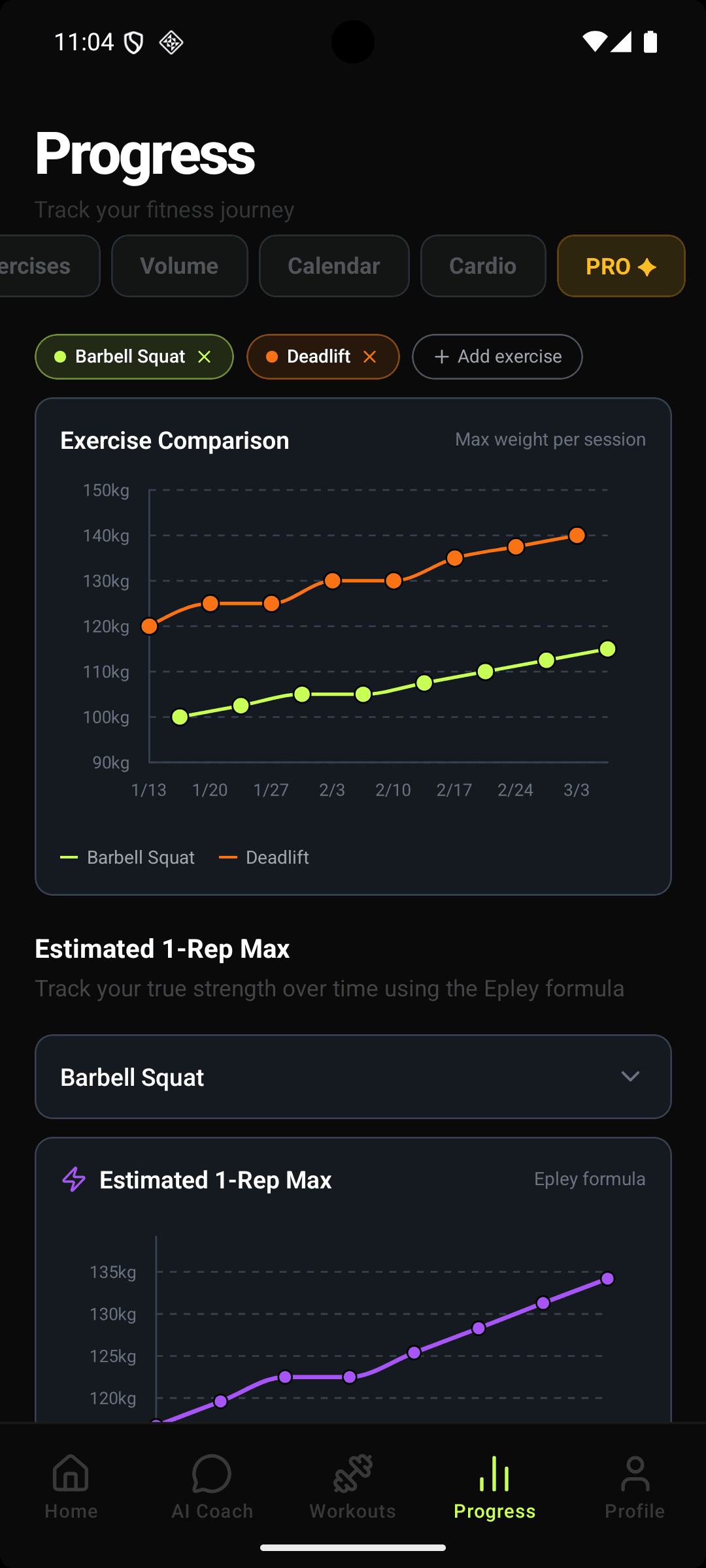The image size is (706, 1568).
Task: Expand the Barbell Squat exercise selector
Action: pyautogui.click(x=353, y=1077)
